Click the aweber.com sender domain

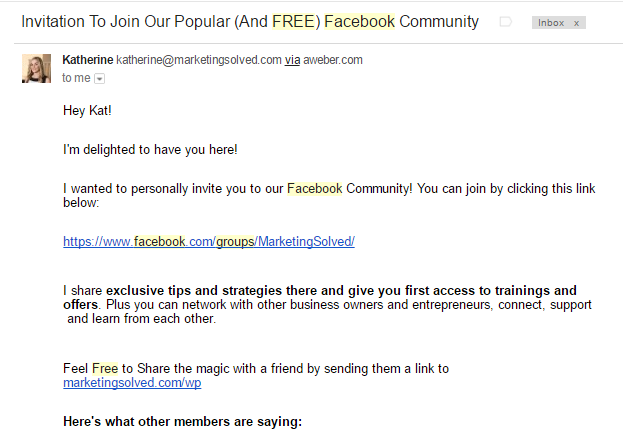tap(333, 60)
